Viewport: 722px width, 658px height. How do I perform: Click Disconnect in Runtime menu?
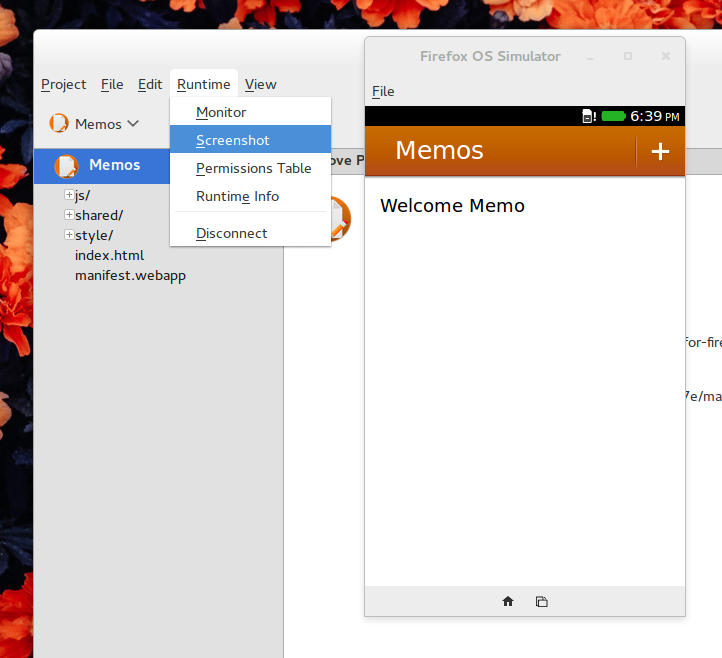coord(250,233)
